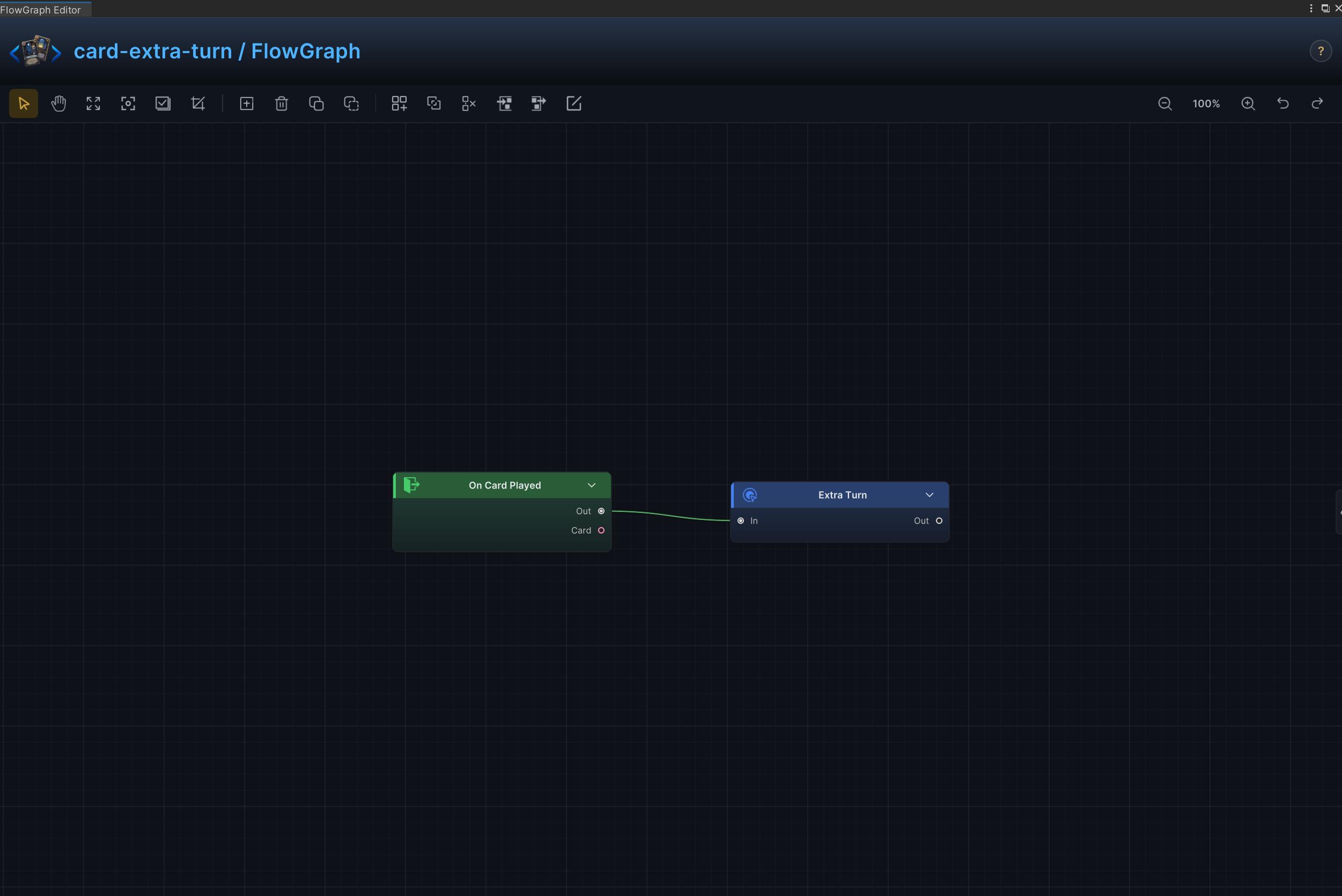This screenshot has width=1342, height=896.
Task: Click the Out port of Extra Turn
Action: (939, 521)
